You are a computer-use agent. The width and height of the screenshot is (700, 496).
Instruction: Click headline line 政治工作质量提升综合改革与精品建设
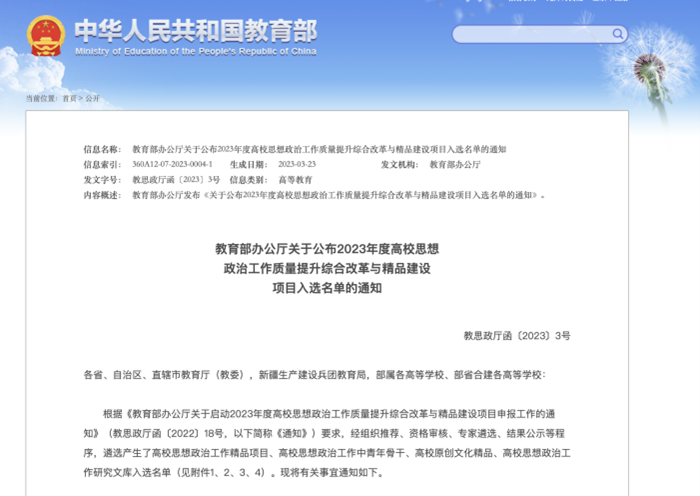[327, 269]
